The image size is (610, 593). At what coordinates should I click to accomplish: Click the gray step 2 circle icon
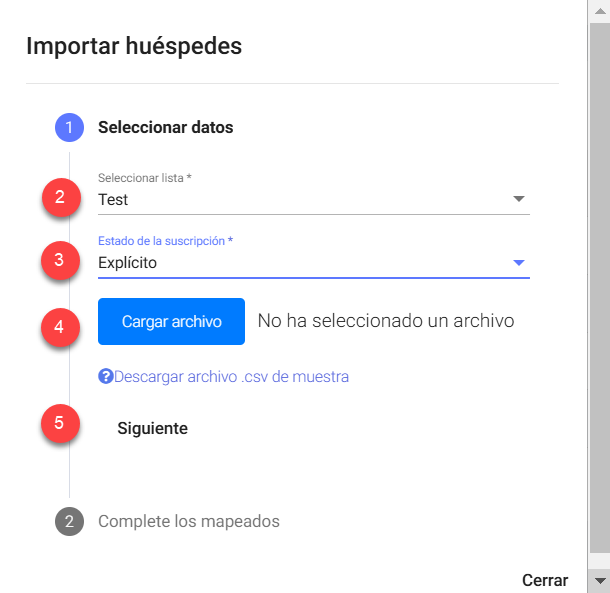pyautogui.click(x=69, y=521)
